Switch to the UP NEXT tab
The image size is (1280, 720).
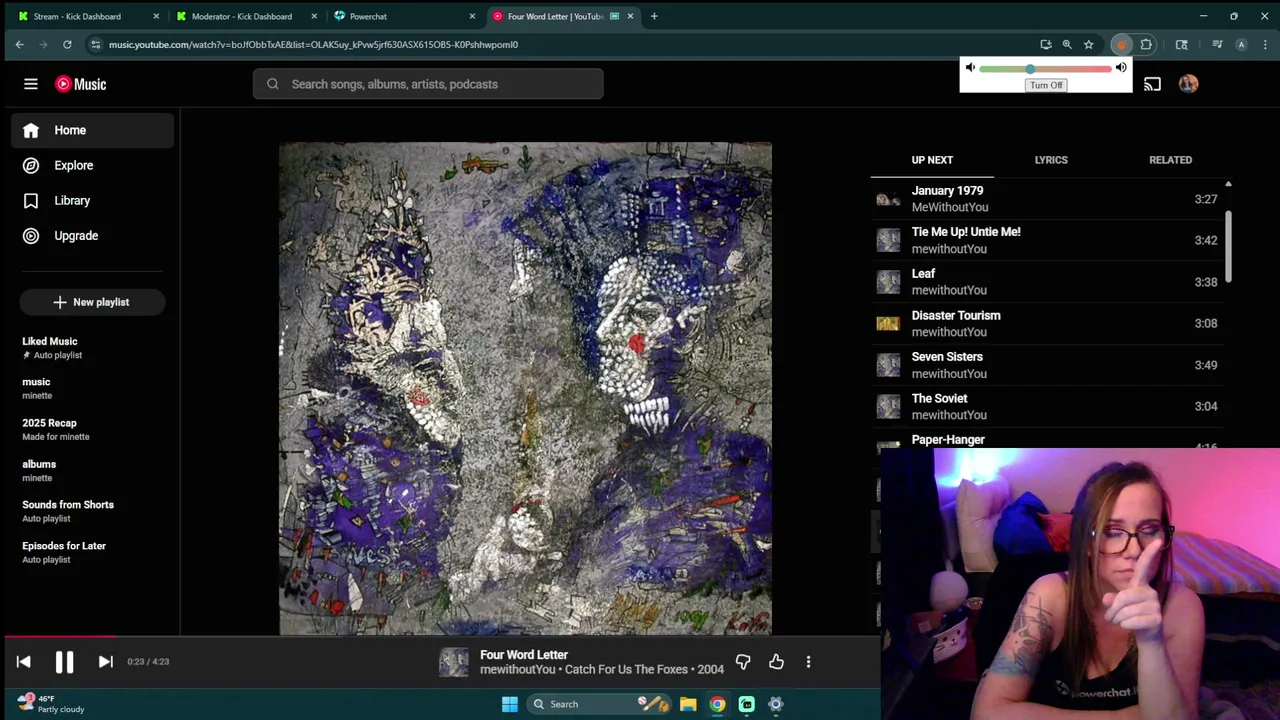tap(932, 160)
